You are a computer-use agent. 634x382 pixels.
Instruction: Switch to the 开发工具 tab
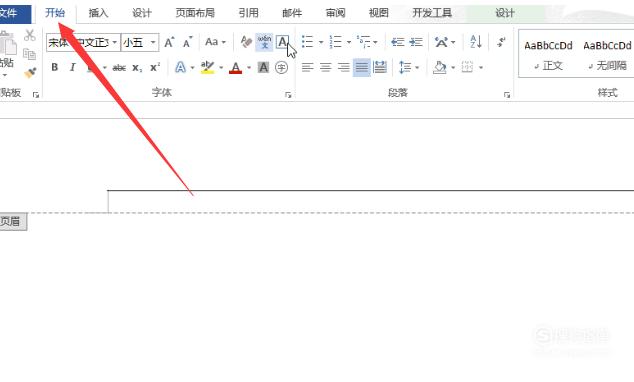pyautogui.click(x=432, y=13)
